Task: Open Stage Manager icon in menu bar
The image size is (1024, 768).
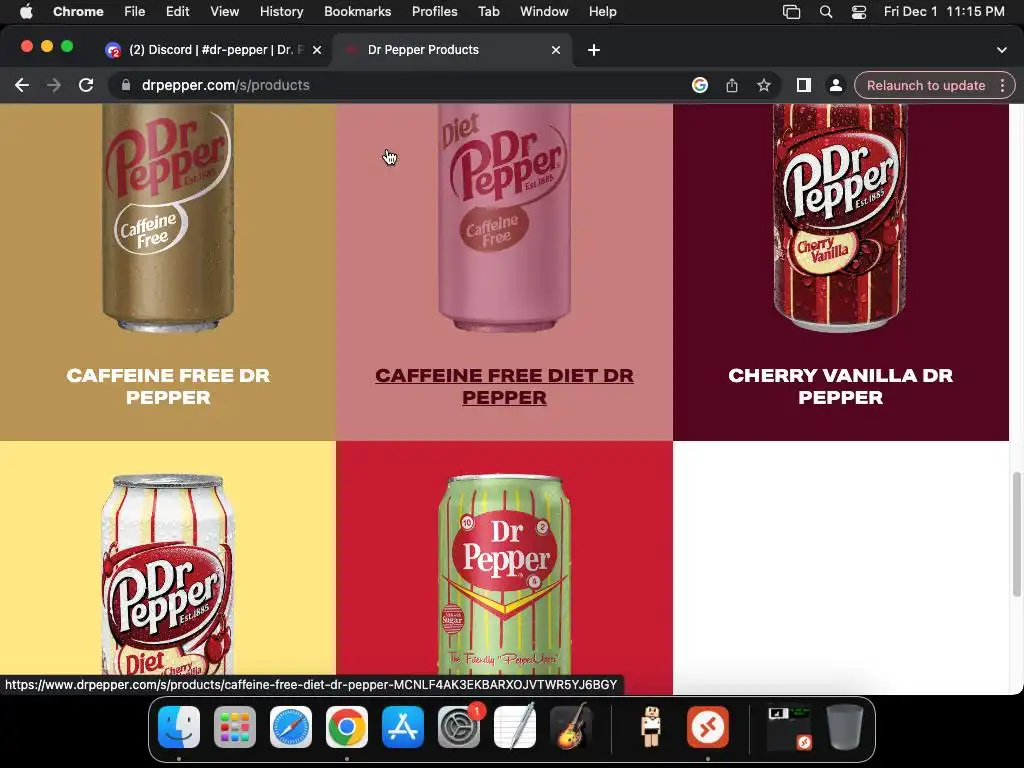Action: pyautogui.click(x=792, y=11)
